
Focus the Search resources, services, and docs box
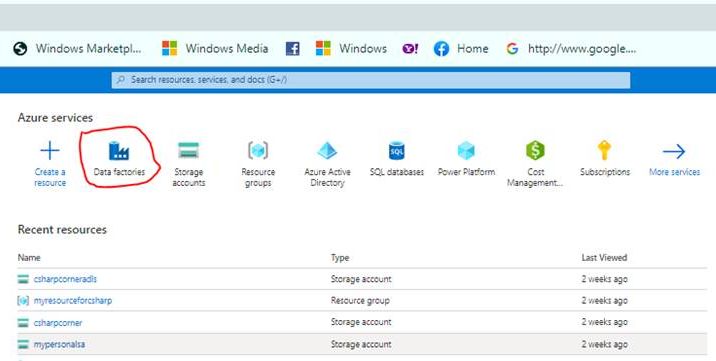371,80
